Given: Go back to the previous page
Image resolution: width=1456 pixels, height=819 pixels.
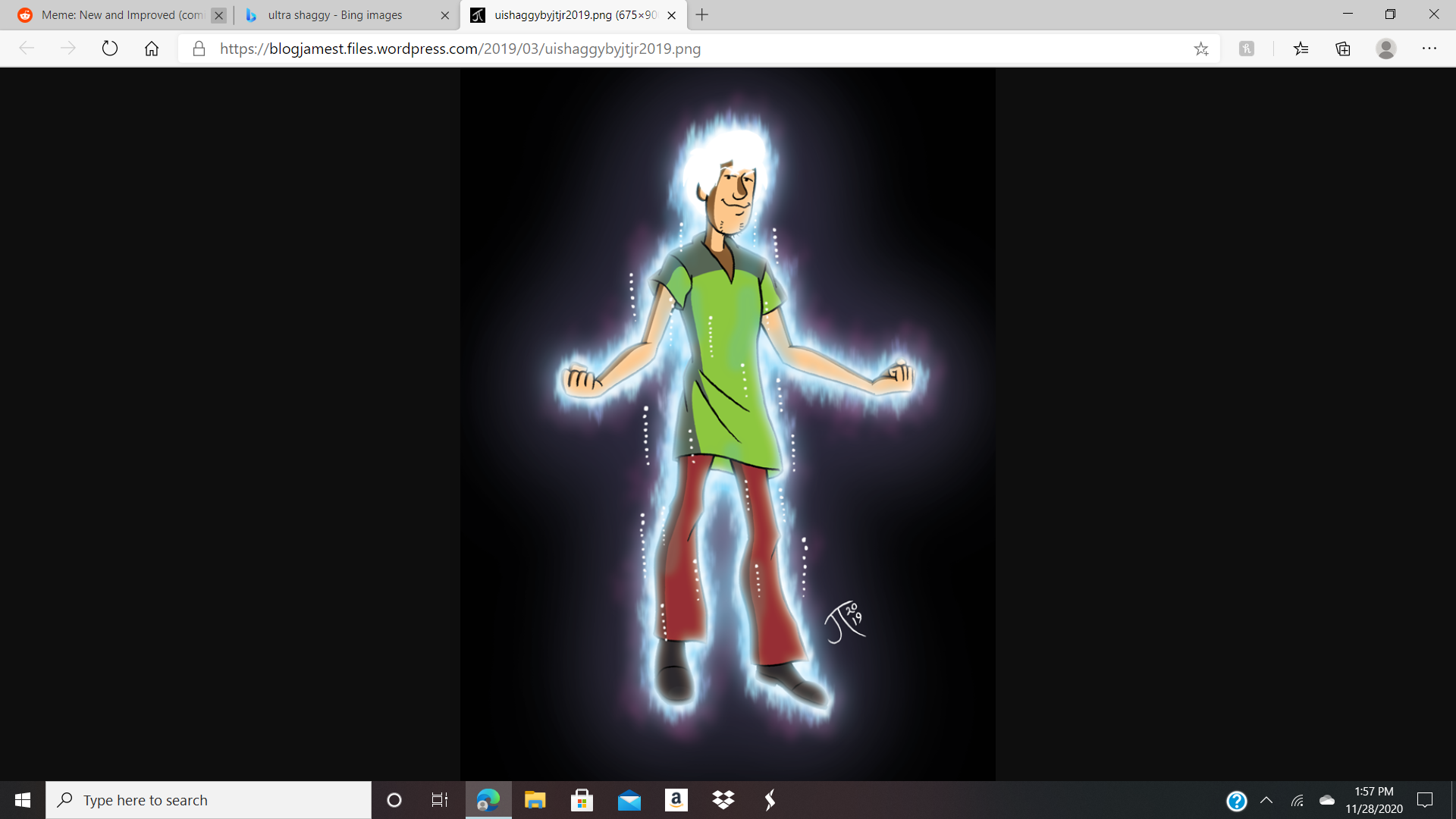Looking at the screenshot, I should 27,49.
